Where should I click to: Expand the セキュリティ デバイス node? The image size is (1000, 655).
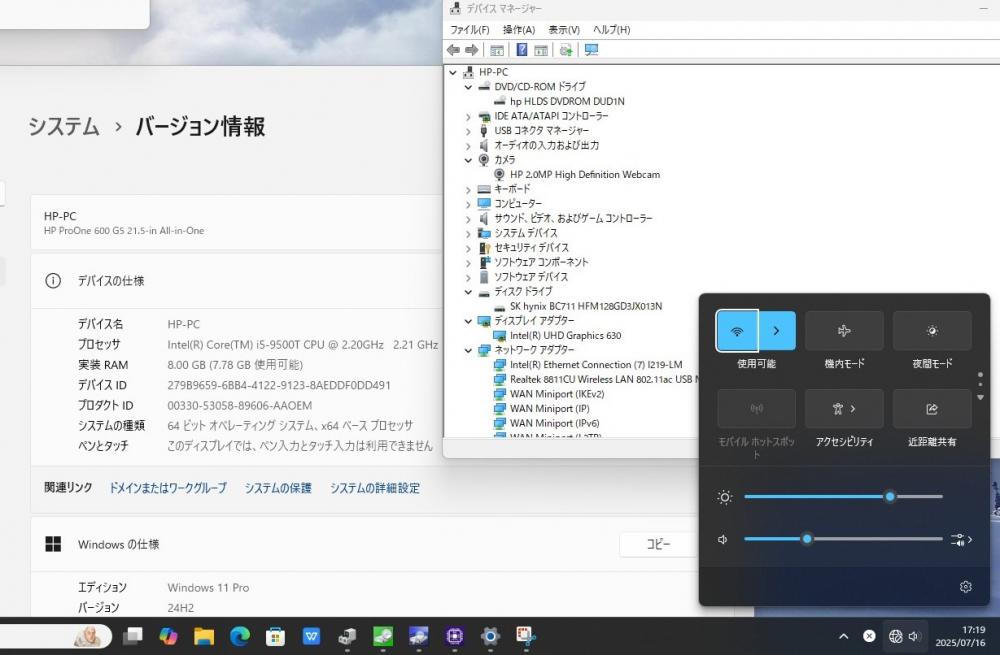point(468,249)
